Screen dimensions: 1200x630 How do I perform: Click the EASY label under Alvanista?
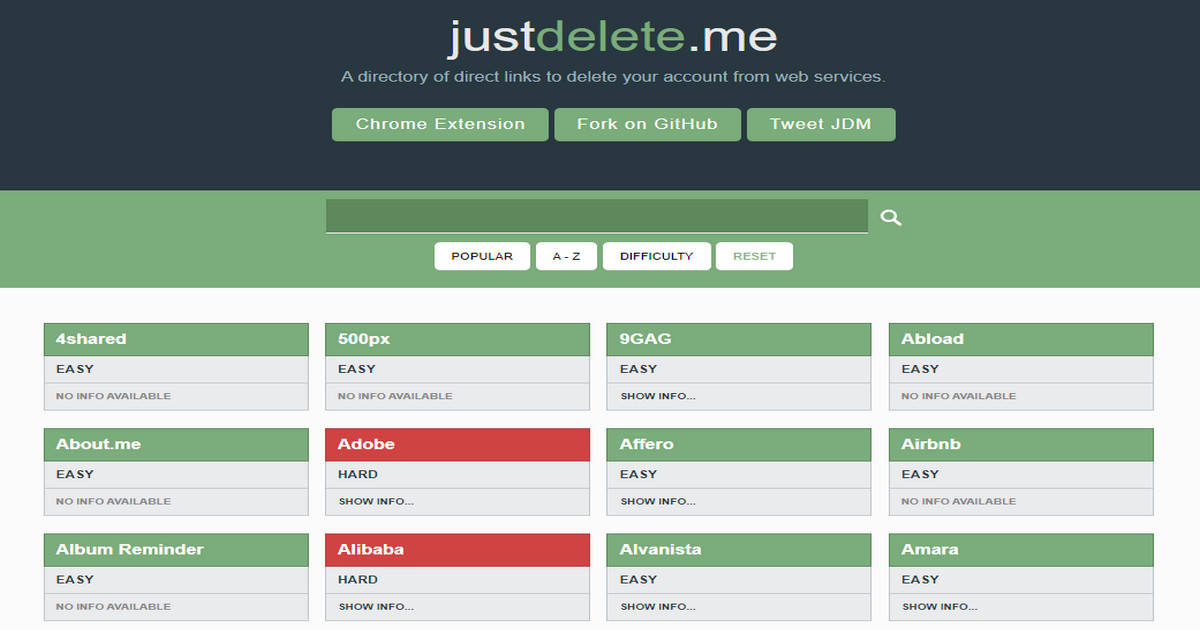pyautogui.click(x=638, y=579)
